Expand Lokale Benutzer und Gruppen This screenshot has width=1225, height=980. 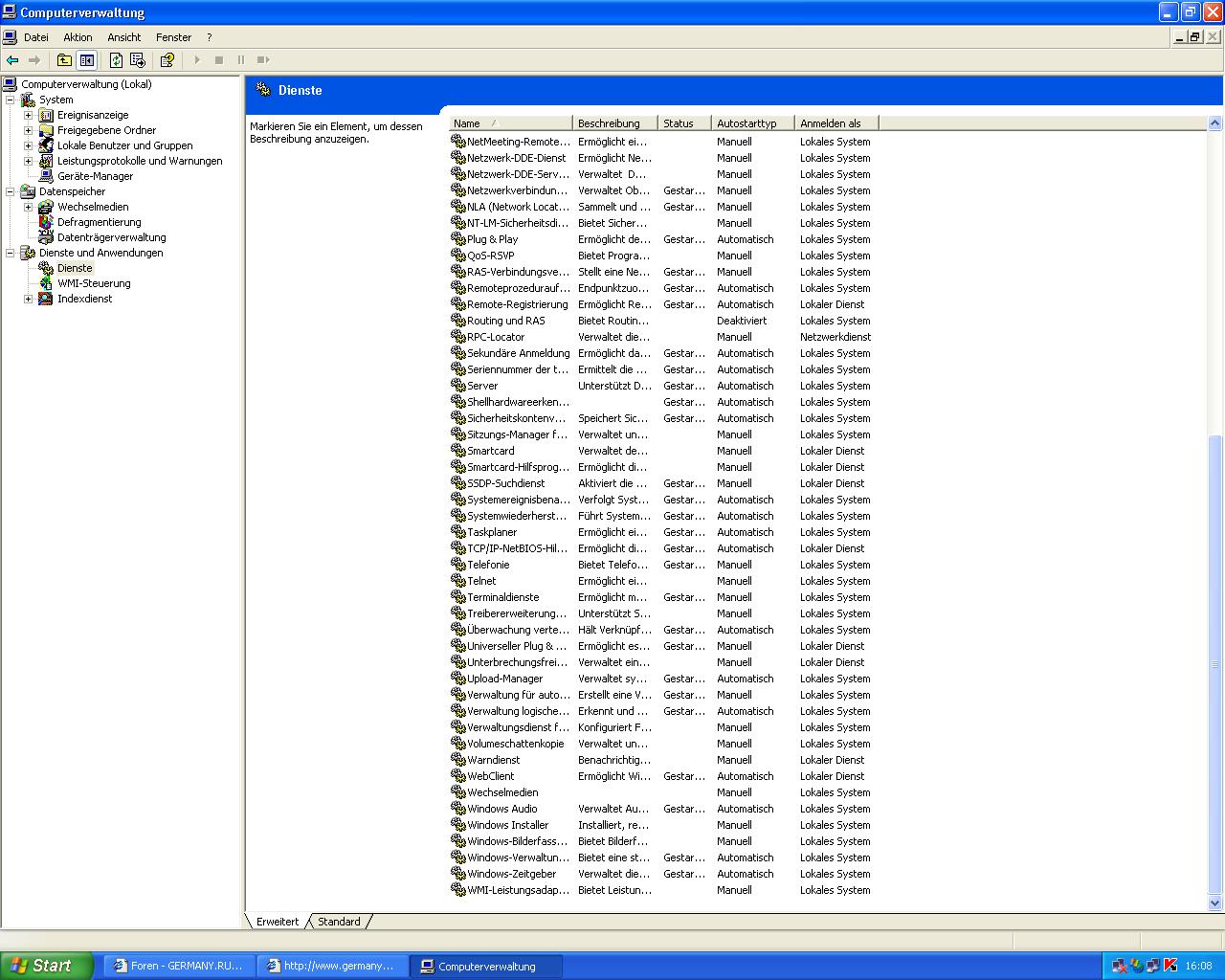click(x=28, y=145)
